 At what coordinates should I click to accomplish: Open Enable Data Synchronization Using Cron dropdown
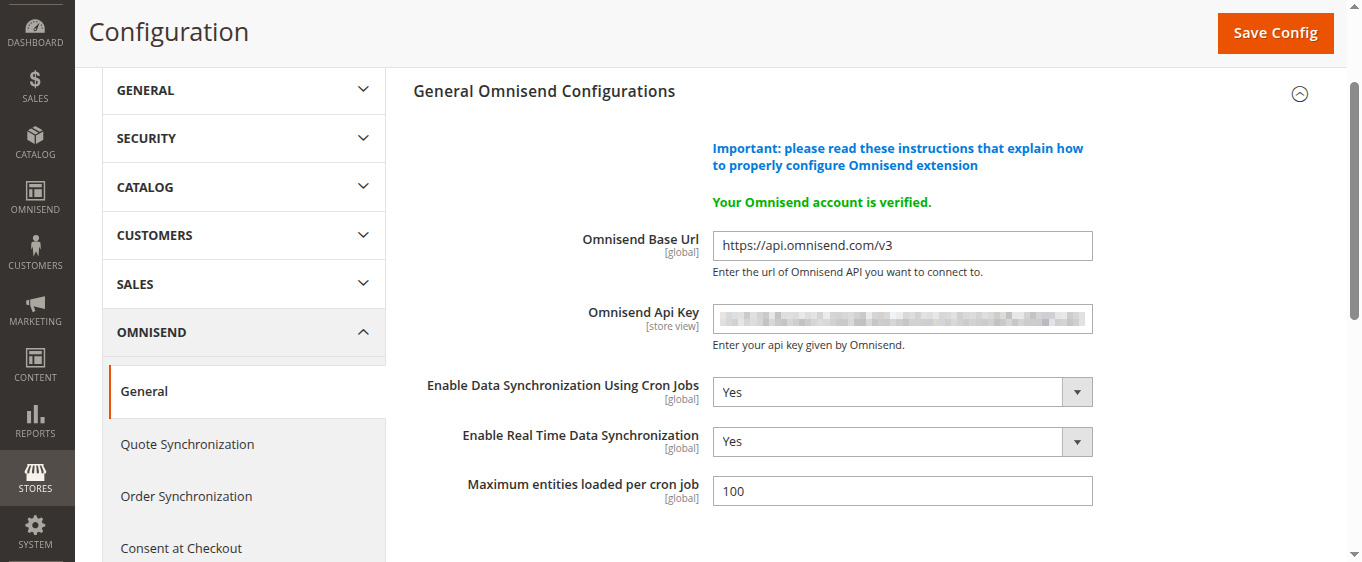[x=902, y=392]
